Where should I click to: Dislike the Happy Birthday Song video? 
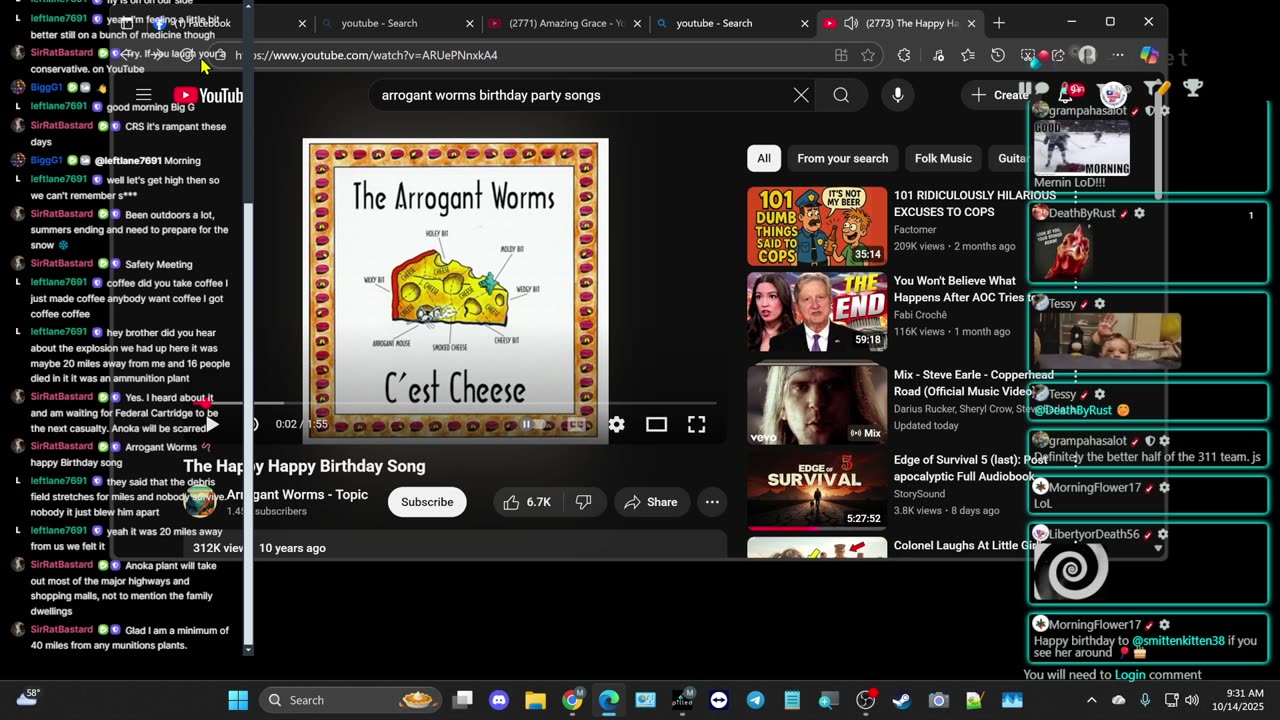click(584, 502)
